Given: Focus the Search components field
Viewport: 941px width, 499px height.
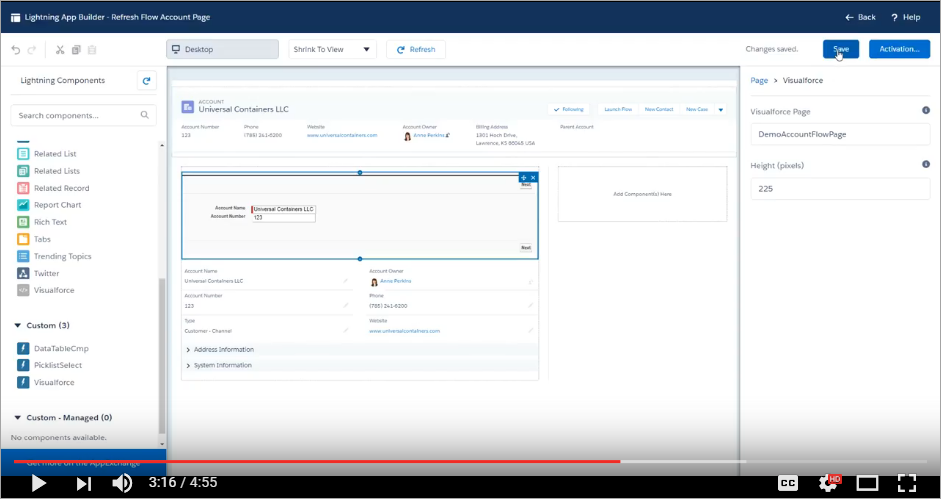Looking at the screenshot, I should pos(83,115).
